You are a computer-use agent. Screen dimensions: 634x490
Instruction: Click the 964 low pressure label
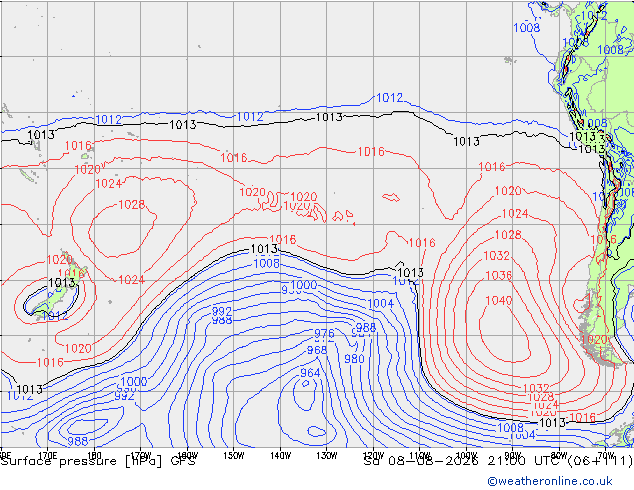(x=310, y=372)
